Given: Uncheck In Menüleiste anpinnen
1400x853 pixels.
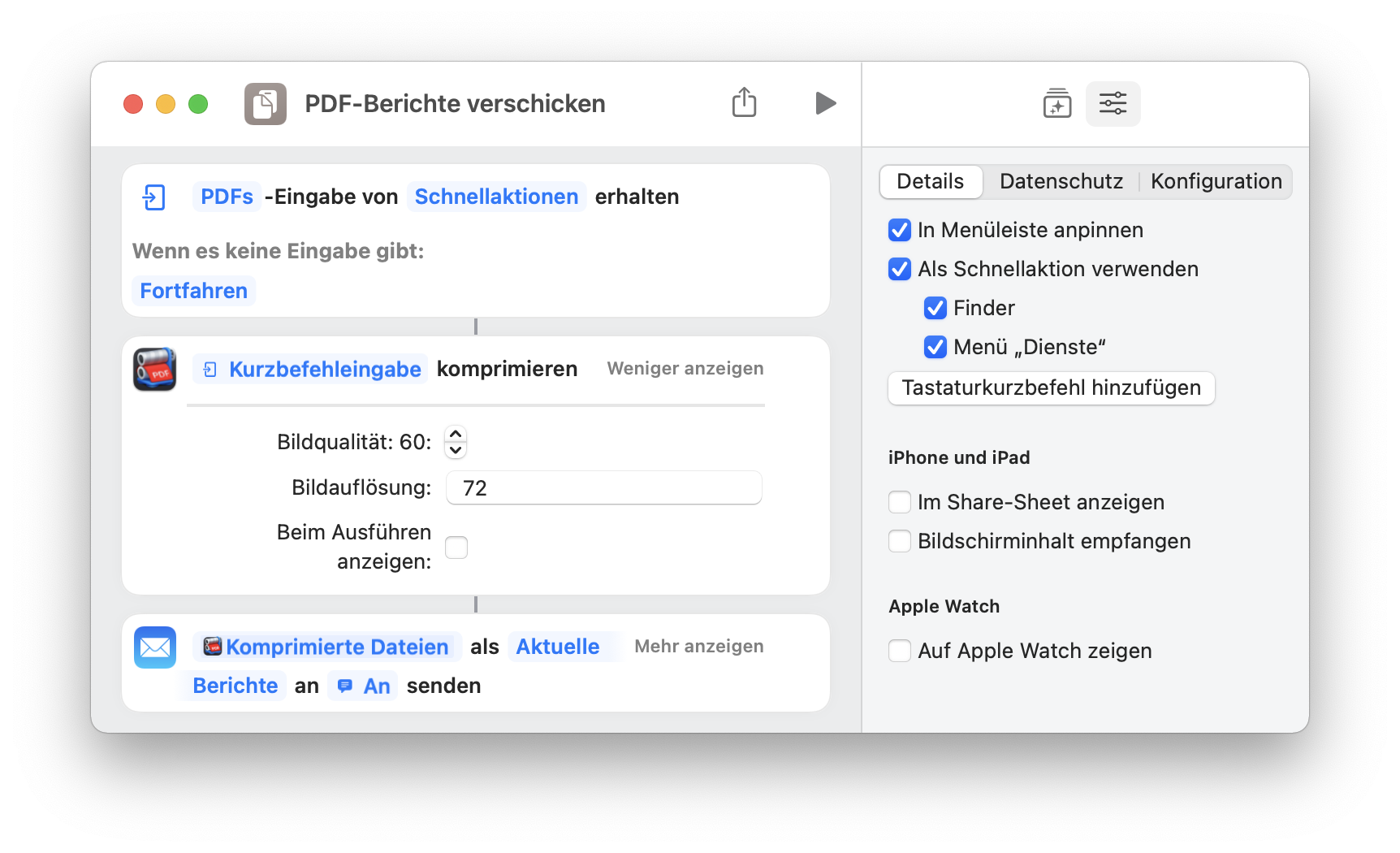Looking at the screenshot, I should click(x=900, y=231).
